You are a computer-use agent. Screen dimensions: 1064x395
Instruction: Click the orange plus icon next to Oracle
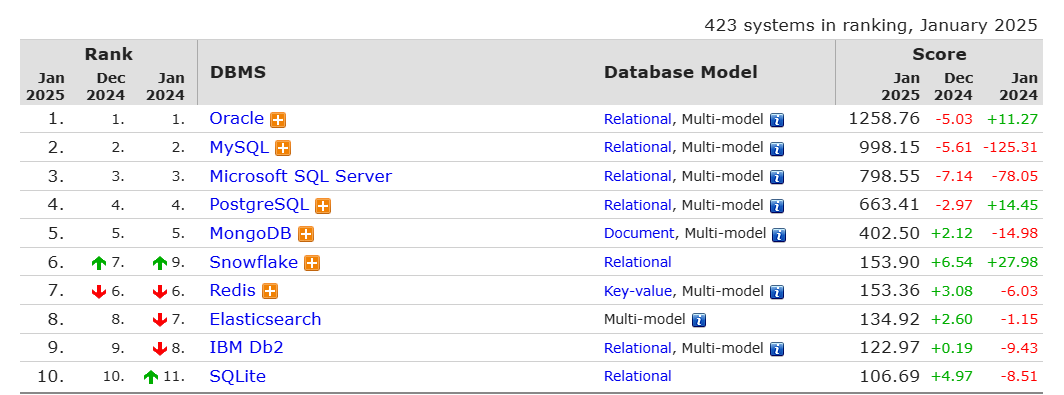[278, 120]
